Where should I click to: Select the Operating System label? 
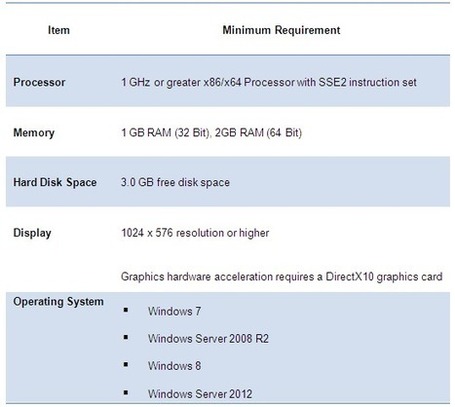[58, 302]
